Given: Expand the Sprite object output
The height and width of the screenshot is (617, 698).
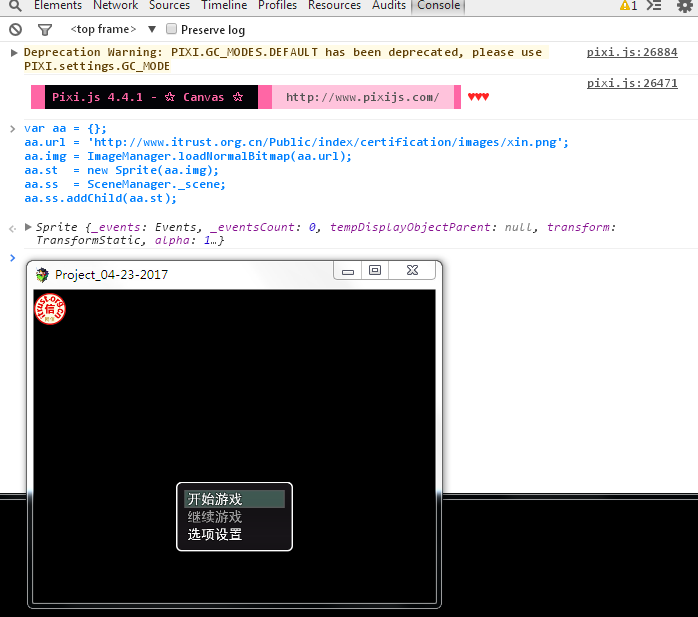Looking at the screenshot, I should point(28,227).
